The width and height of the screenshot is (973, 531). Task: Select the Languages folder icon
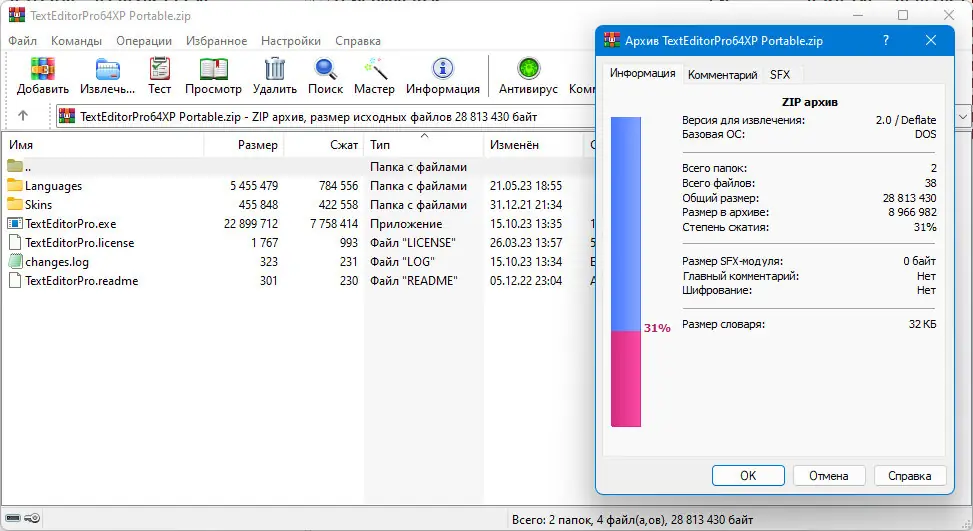click(x=15, y=185)
